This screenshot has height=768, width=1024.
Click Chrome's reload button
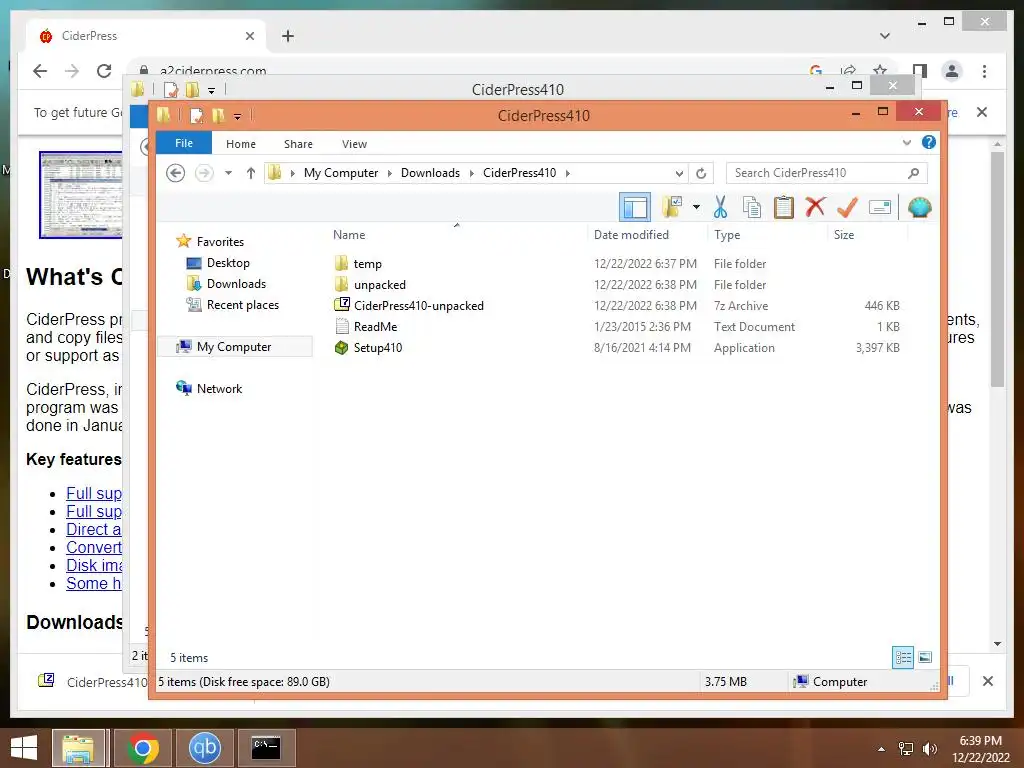[104, 71]
